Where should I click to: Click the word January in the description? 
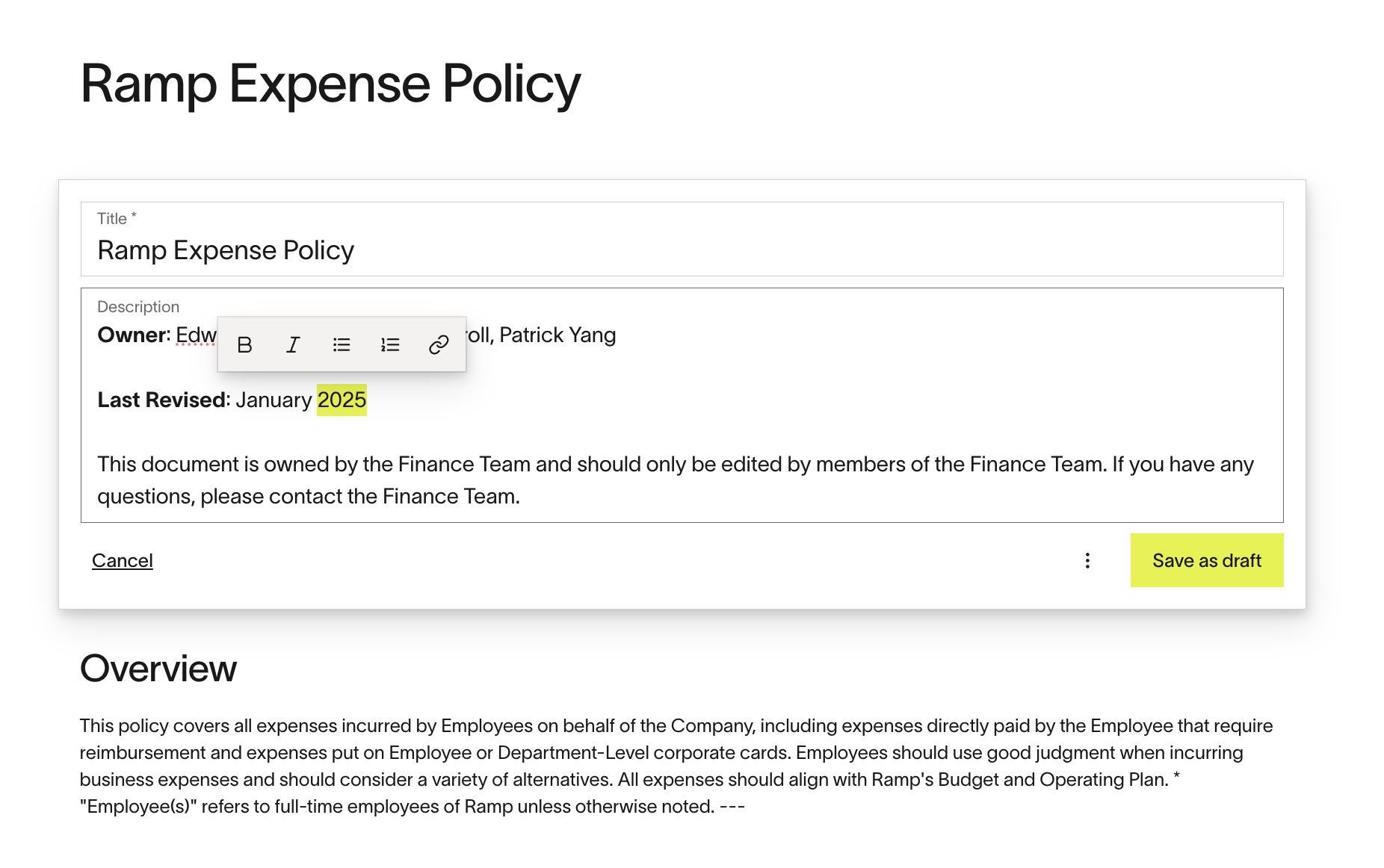click(274, 400)
